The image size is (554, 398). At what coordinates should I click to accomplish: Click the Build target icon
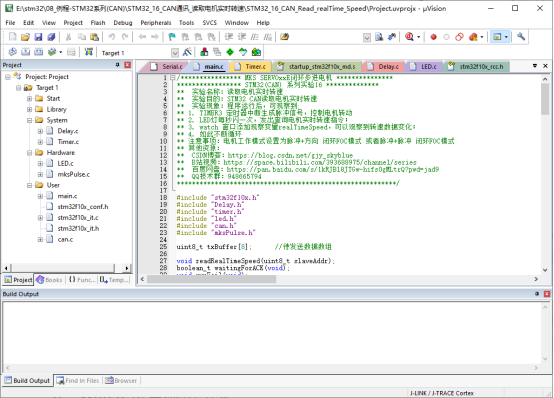[x=25, y=52]
